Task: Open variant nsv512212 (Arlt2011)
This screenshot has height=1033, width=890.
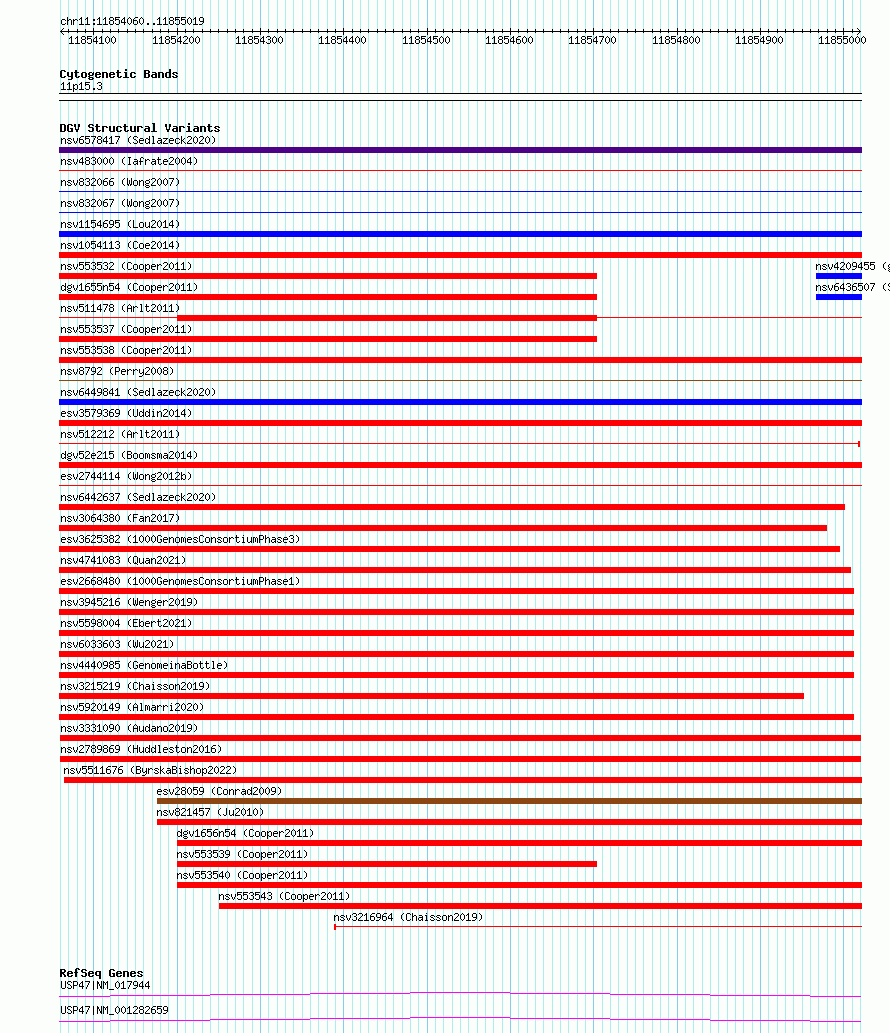Action: click(120, 434)
